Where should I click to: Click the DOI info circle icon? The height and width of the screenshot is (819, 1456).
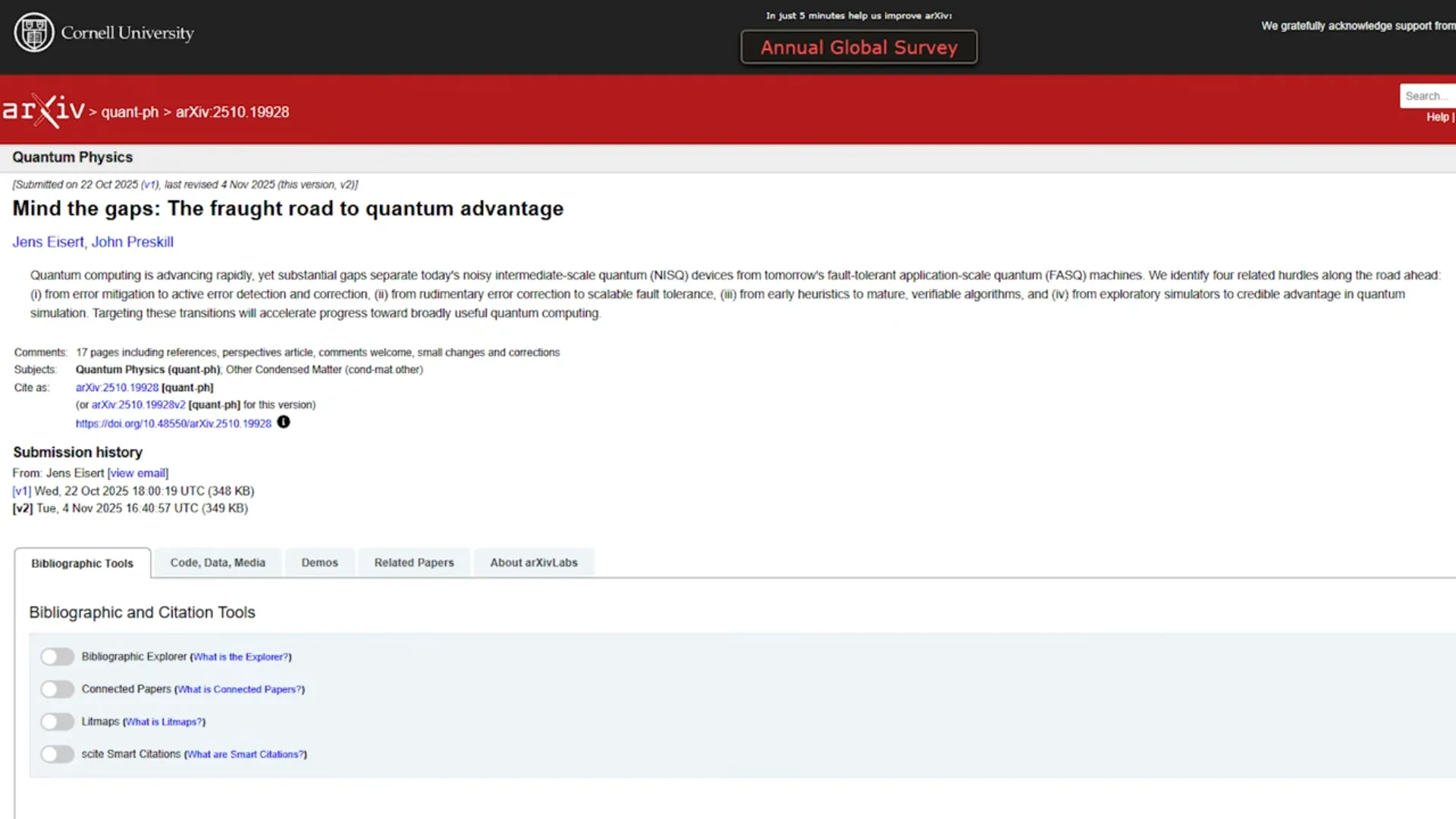(284, 422)
